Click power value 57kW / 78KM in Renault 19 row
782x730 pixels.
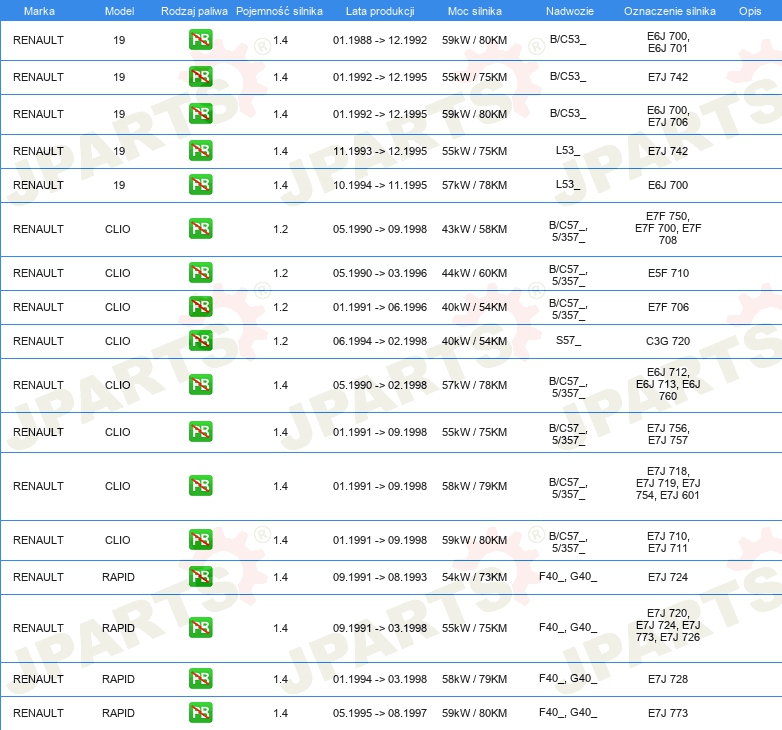(x=474, y=185)
